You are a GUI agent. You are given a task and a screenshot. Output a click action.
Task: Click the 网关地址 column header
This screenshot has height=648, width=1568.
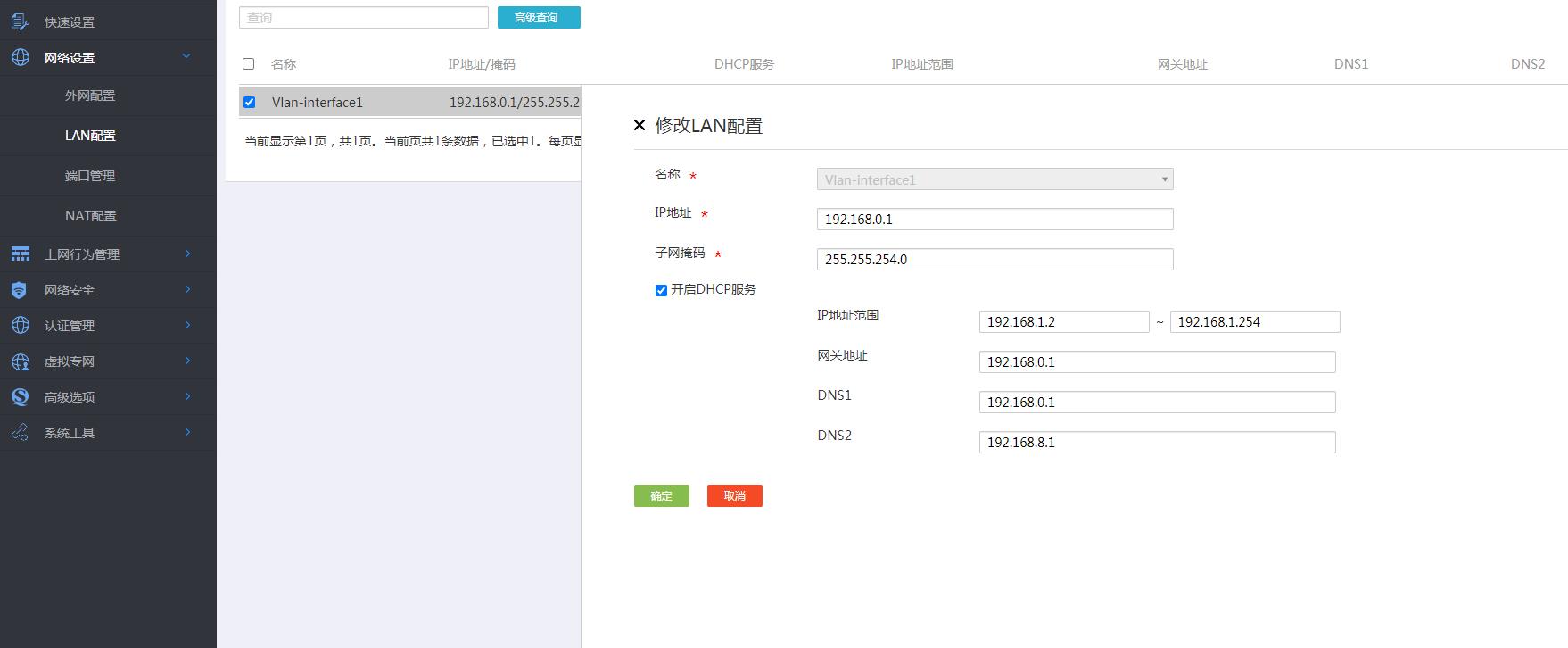click(1183, 64)
